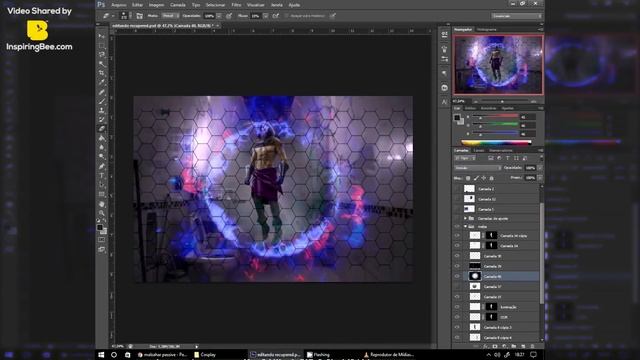Image resolution: width=640 pixels, height=360 pixels.
Task: Toggle visibility of Camada 32 layer
Action: (x=457, y=199)
